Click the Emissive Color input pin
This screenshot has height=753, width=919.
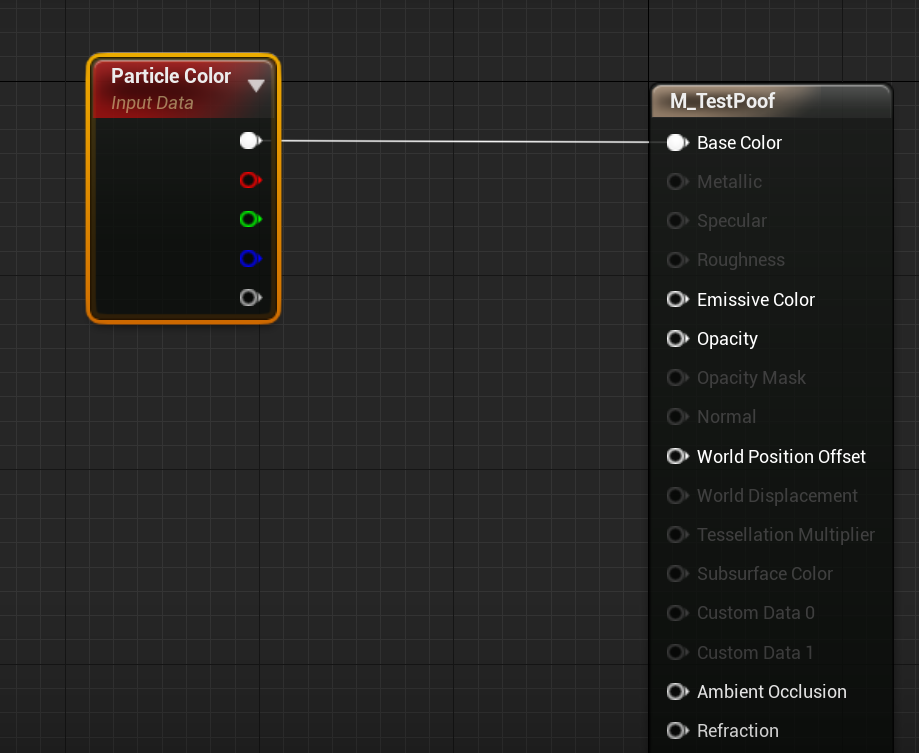click(678, 299)
